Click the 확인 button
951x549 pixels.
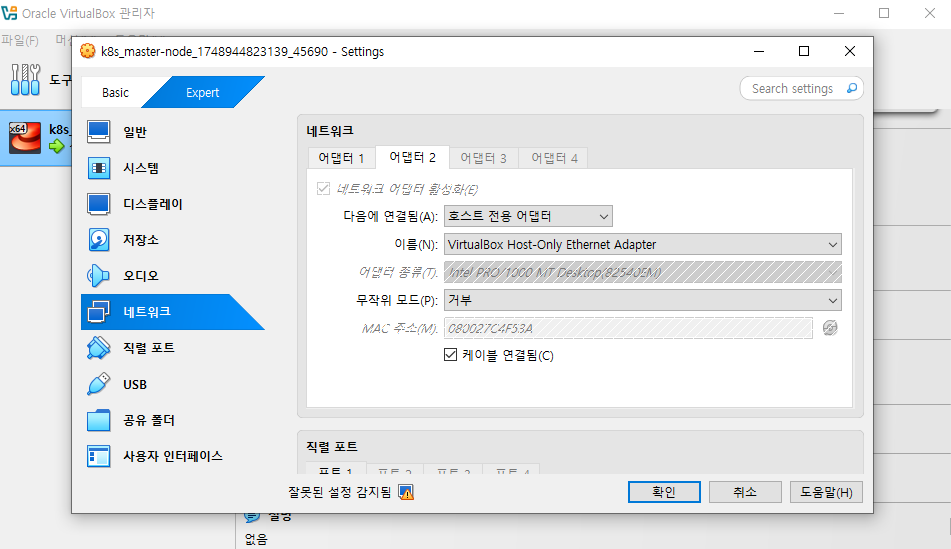tap(664, 492)
